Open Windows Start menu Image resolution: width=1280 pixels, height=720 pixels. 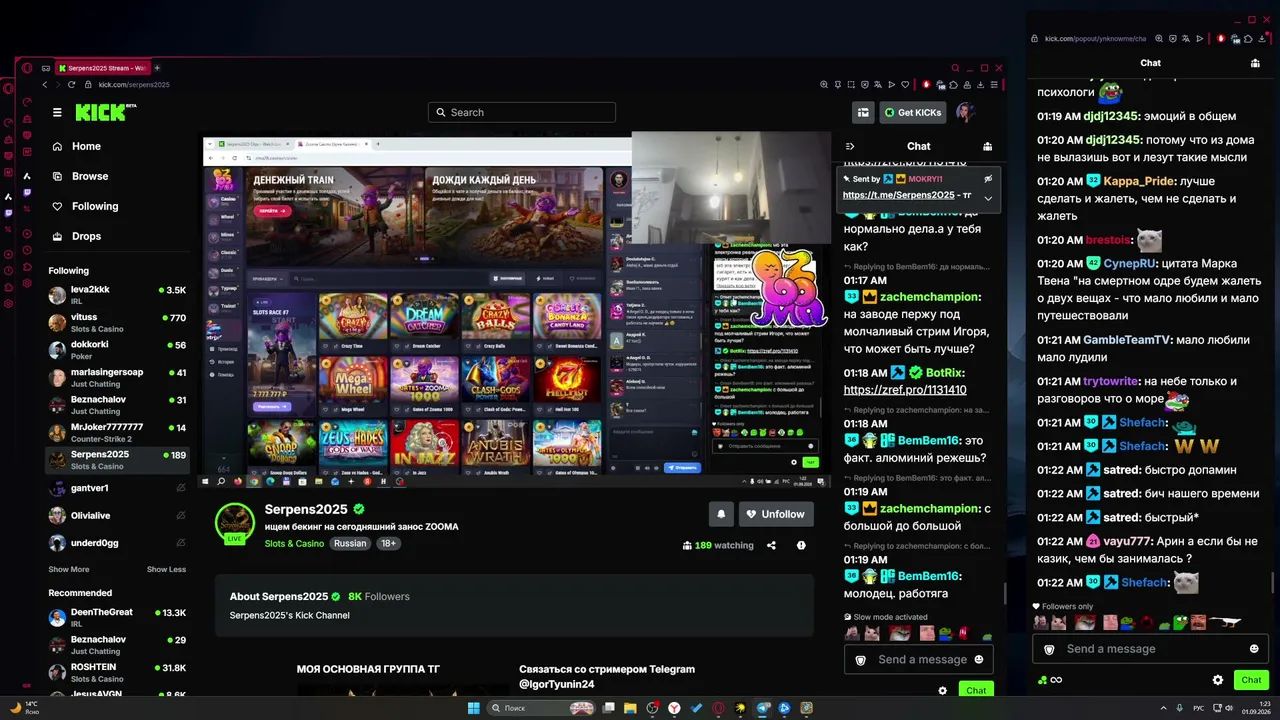pyautogui.click(x=473, y=708)
